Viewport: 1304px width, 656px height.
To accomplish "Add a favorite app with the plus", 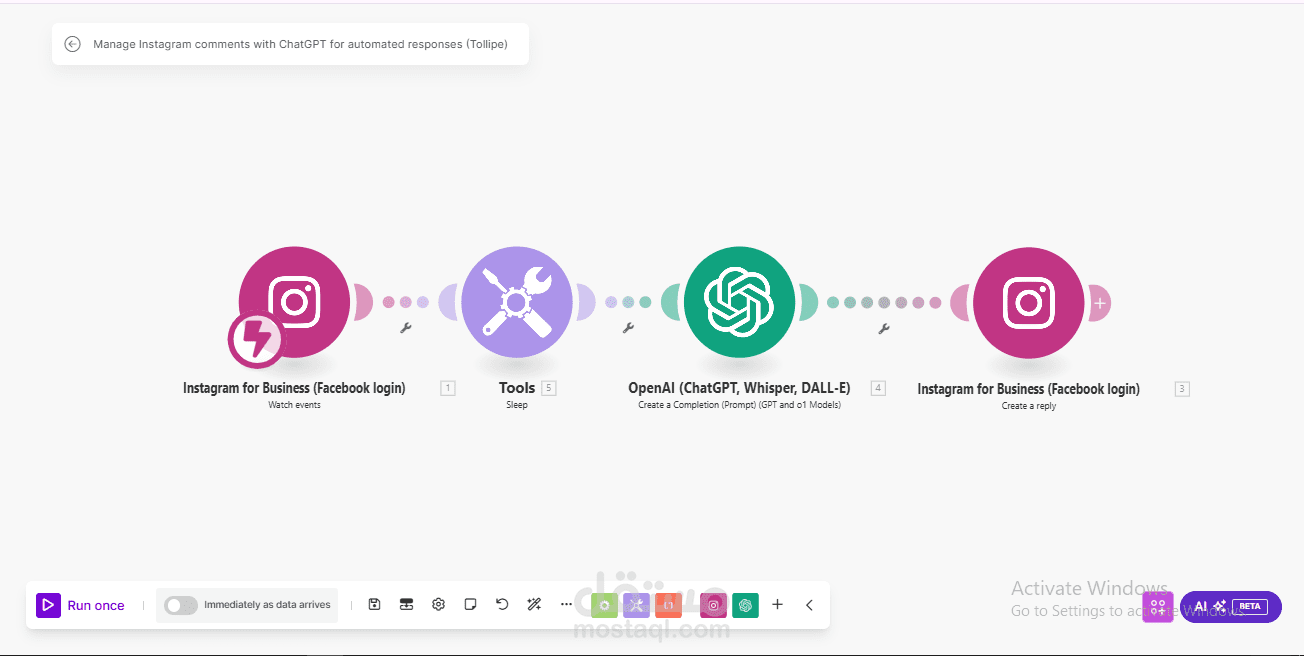I will coord(777,605).
